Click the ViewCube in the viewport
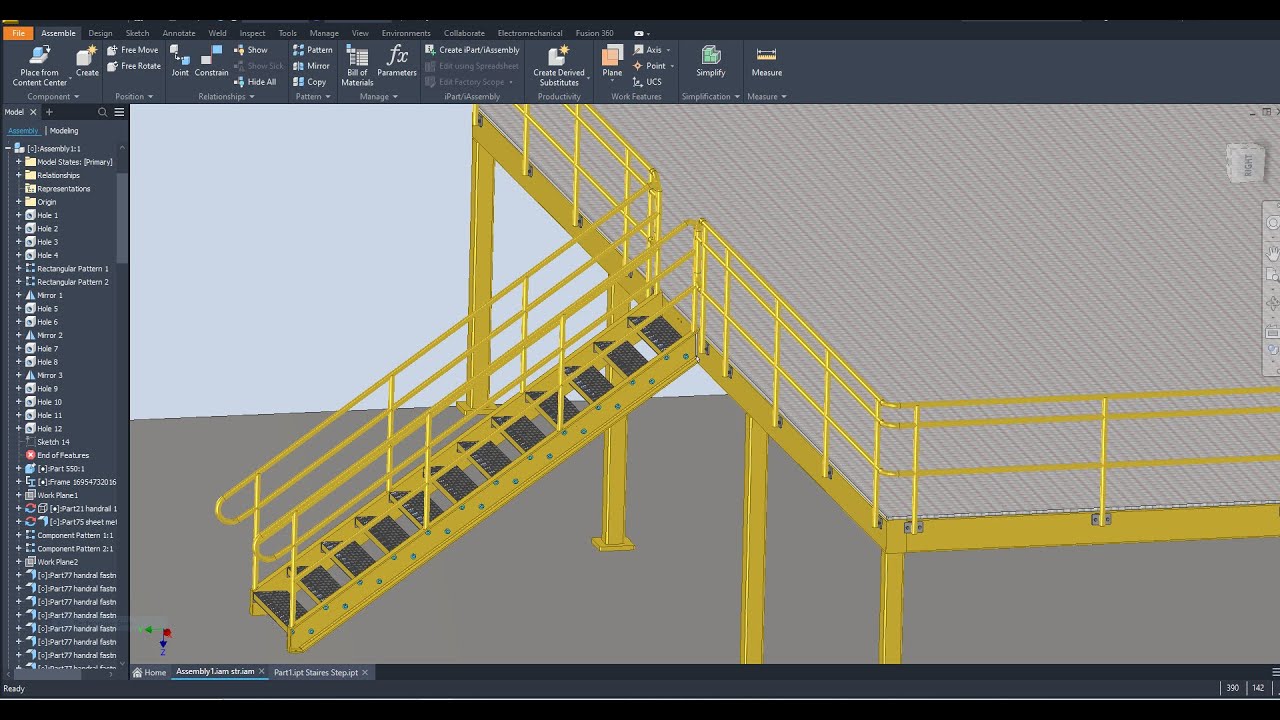This screenshot has height=720, width=1280. pos(1245,162)
